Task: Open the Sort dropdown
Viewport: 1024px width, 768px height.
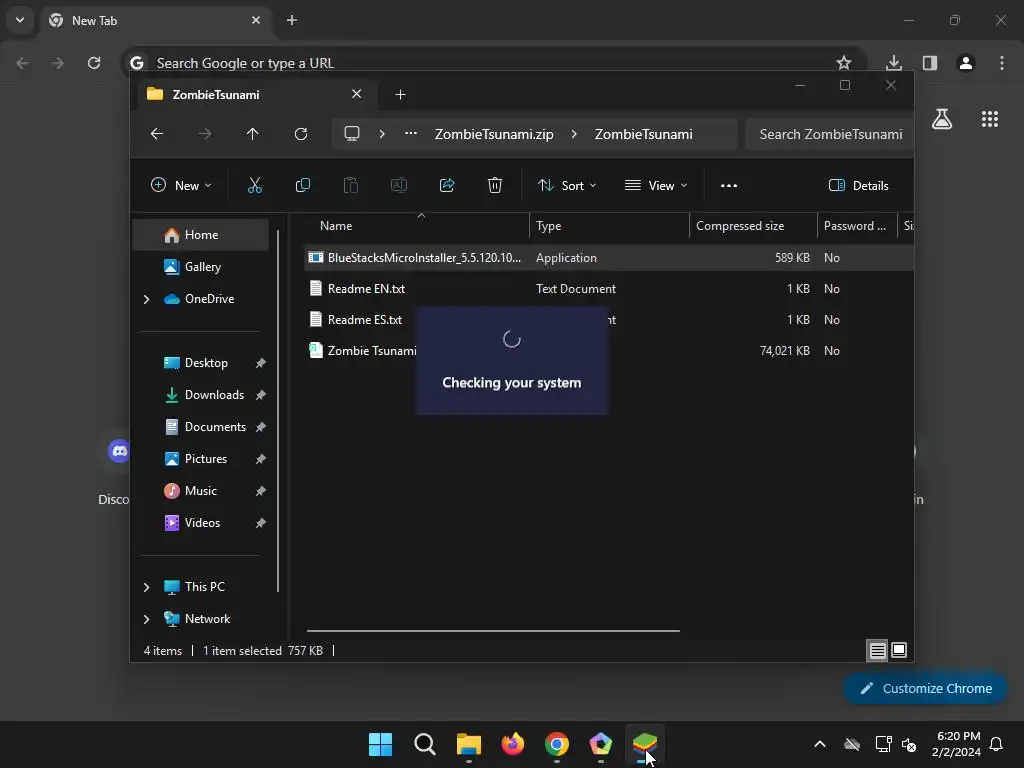Action: click(x=567, y=185)
